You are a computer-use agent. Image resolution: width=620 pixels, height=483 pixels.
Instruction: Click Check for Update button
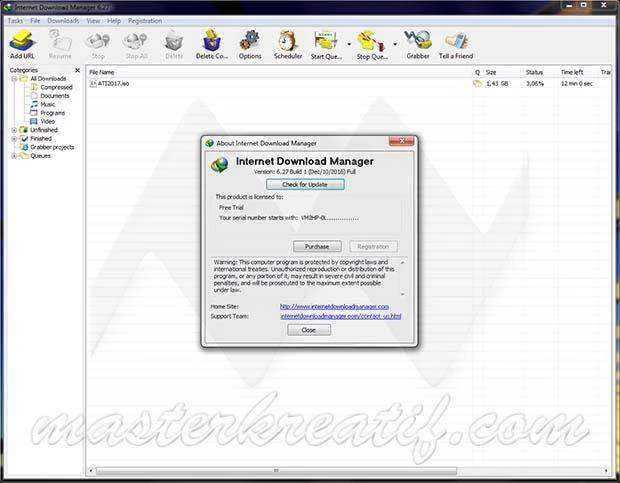click(305, 185)
